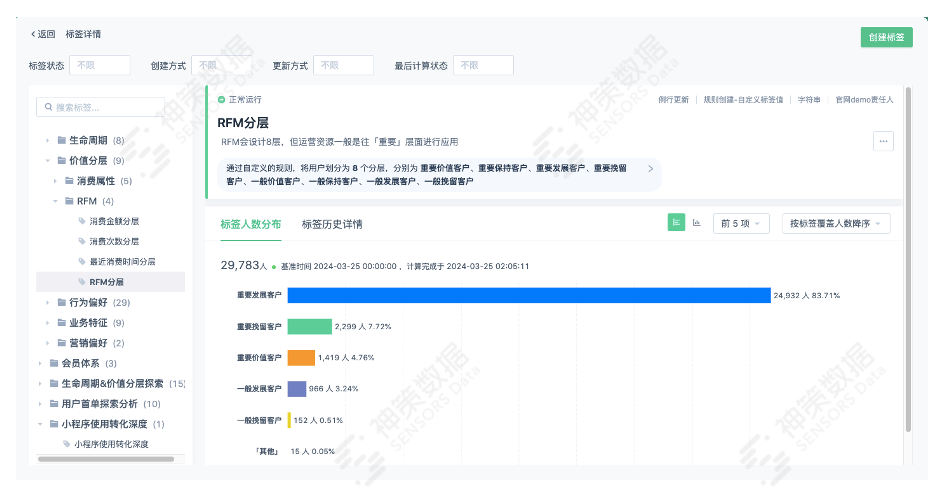Open the 最后计算状态 filter dropdown
Viewport: 943px width, 494px height.
(483, 65)
